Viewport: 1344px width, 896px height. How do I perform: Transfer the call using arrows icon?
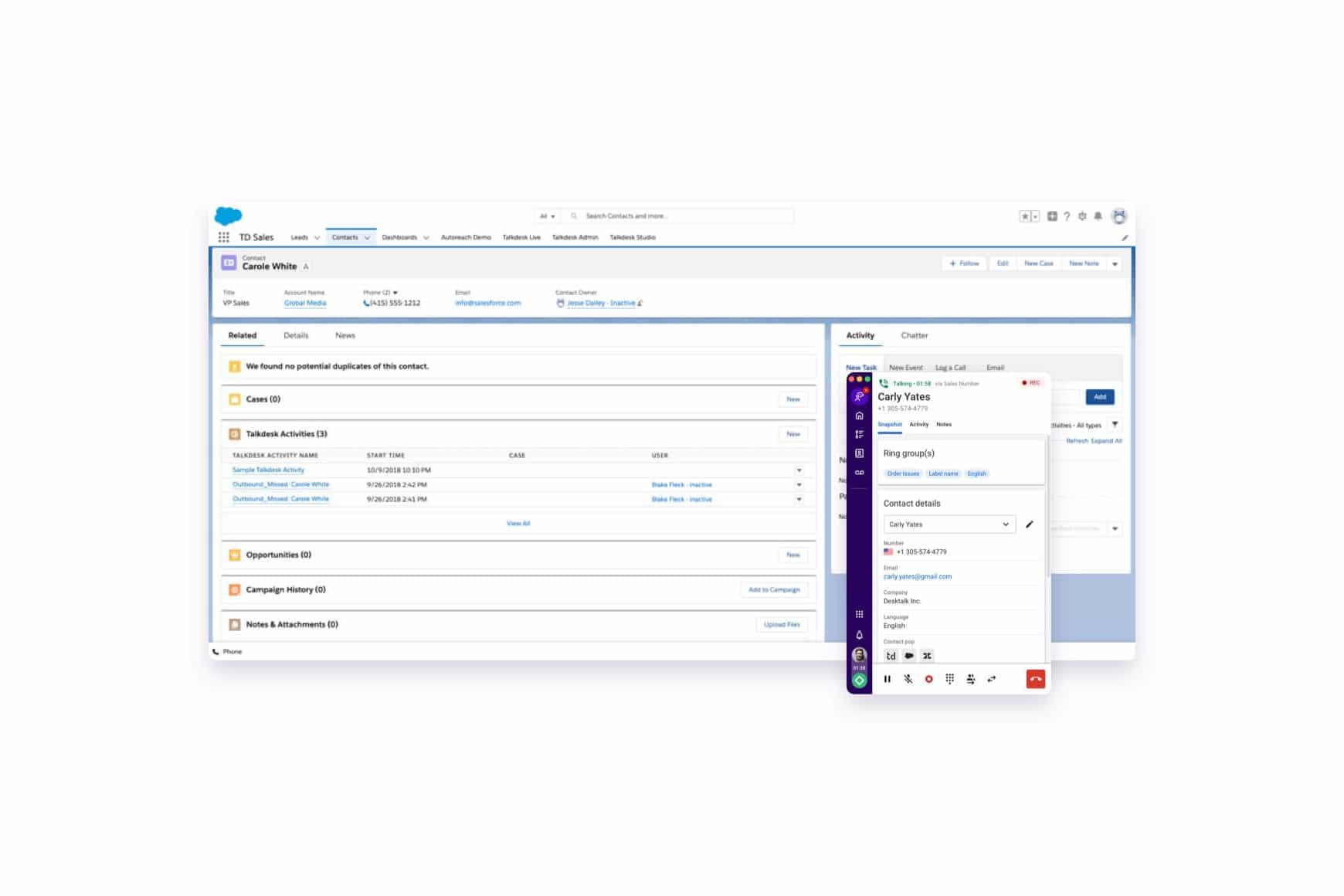click(x=992, y=679)
